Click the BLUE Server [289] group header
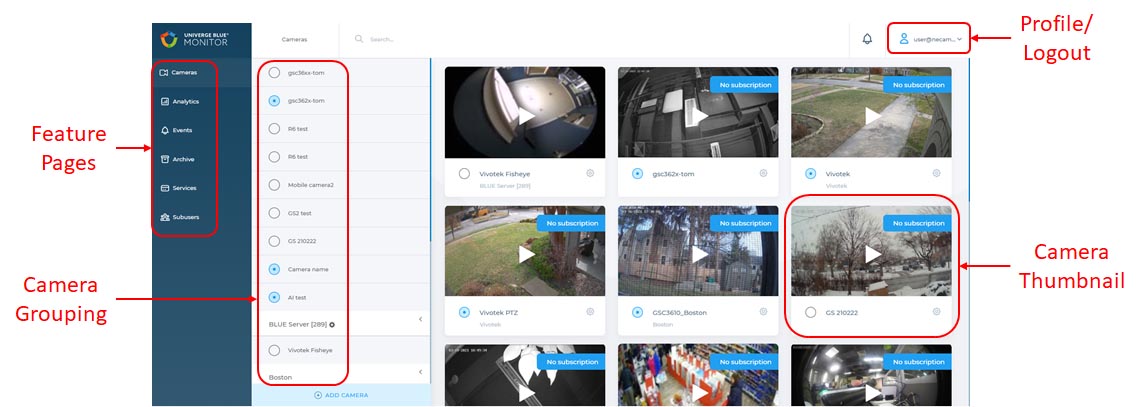 [341, 324]
